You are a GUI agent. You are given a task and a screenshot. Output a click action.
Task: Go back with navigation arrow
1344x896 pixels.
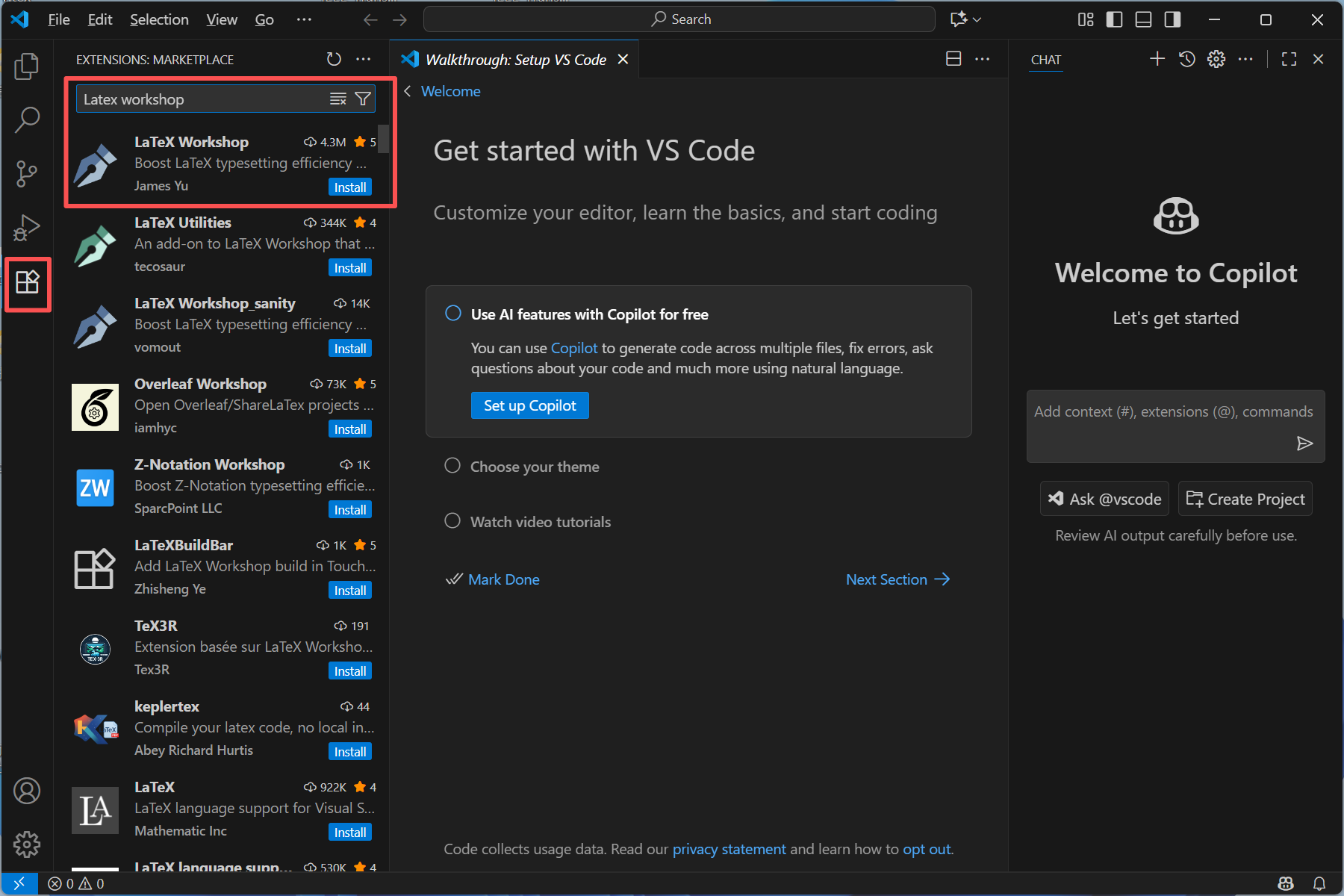pos(370,19)
